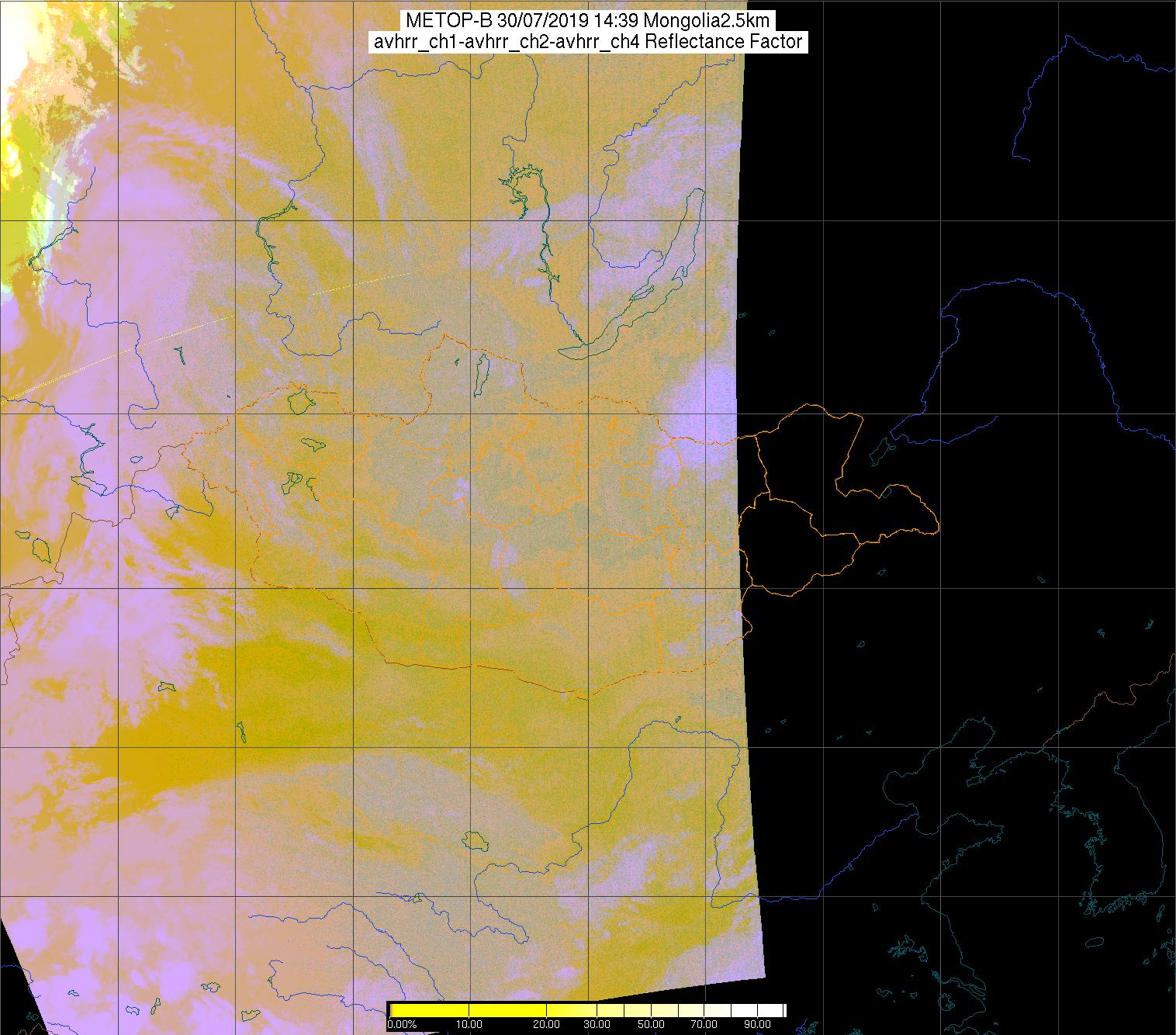Click the avhrr_ch1-avhrr_ch2-avhrr_ch4 Reflectance Factor caption
Viewport: 1176px width, 1035px height.
[588, 42]
